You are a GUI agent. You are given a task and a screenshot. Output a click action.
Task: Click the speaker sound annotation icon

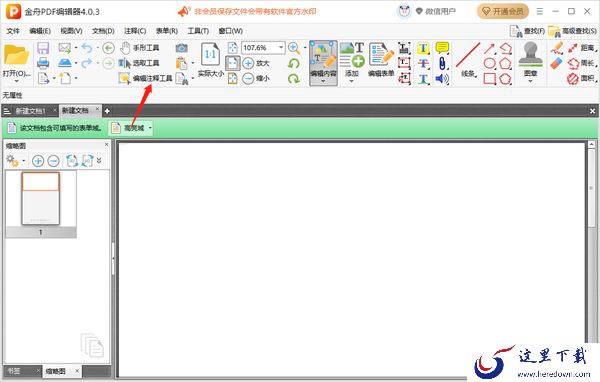coord(442,79)
